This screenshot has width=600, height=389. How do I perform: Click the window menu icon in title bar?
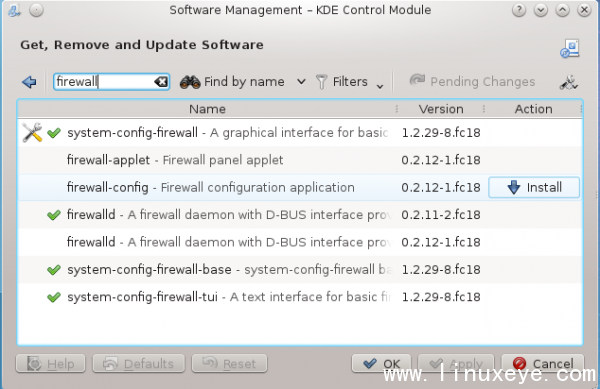(x=36, y=10)
